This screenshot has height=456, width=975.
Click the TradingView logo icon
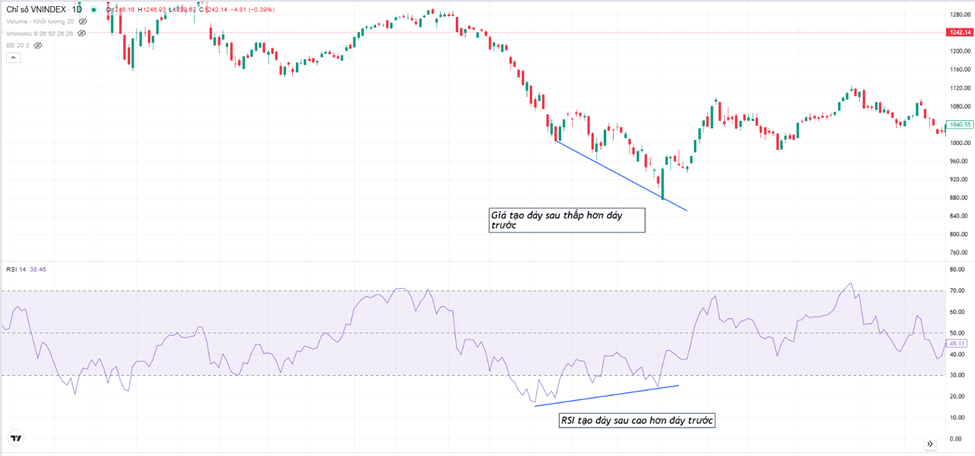coord(16,438)
